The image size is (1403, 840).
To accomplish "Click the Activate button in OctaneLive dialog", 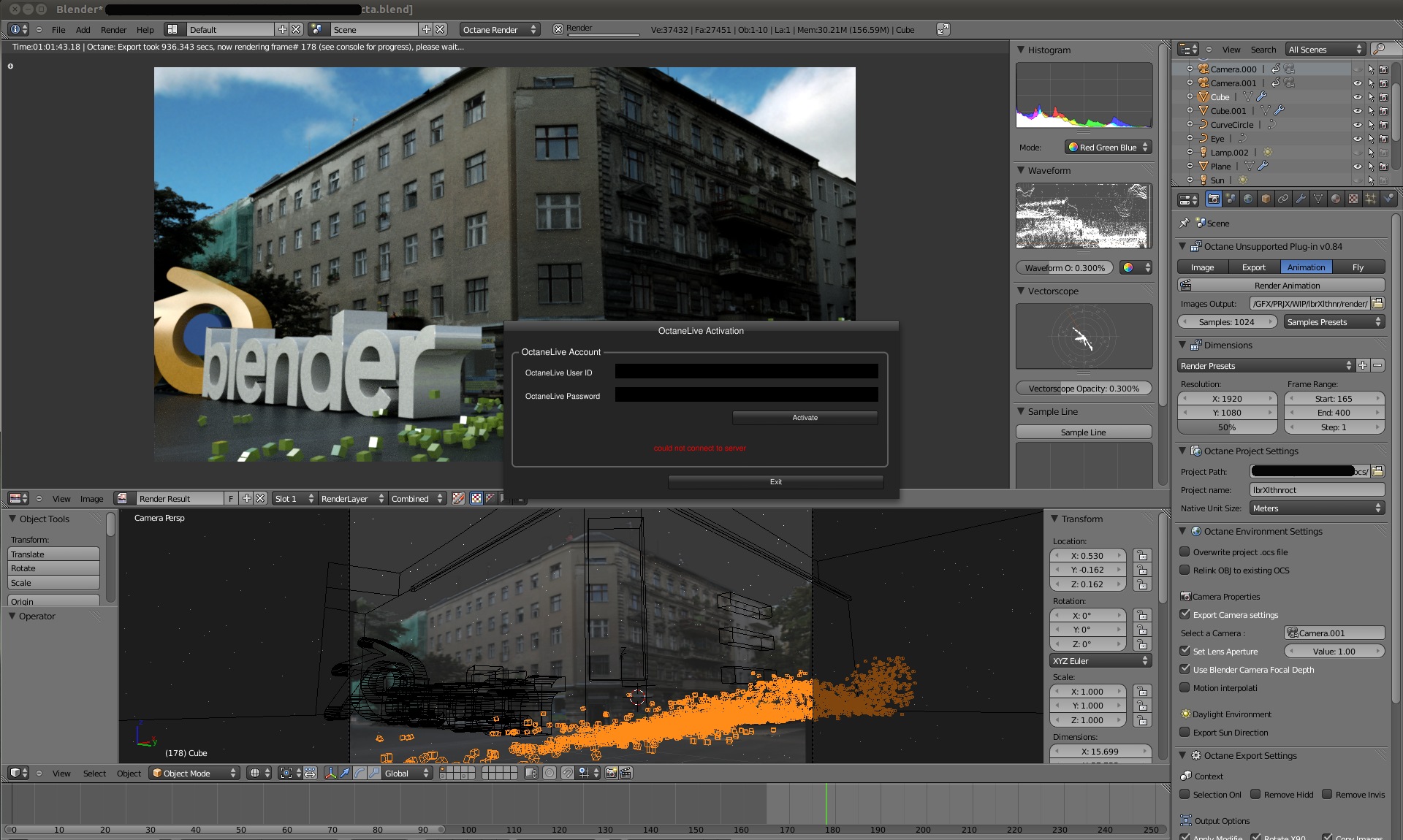I will coord(805,418).
